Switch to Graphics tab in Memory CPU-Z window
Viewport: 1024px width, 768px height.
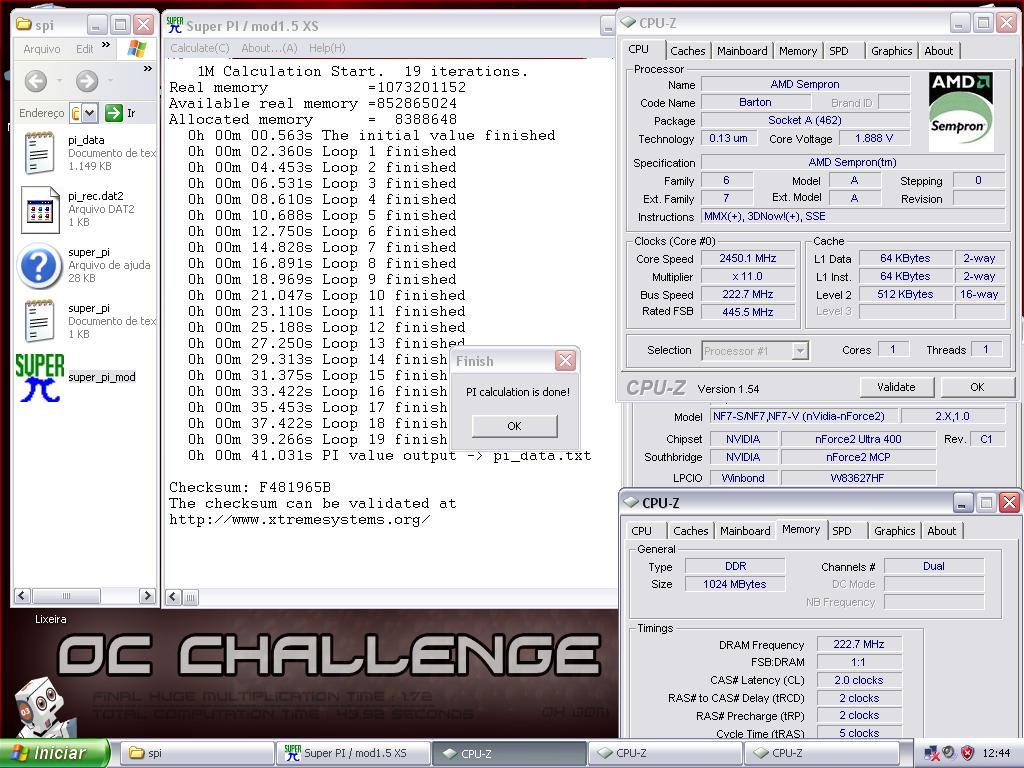point(895,531)
